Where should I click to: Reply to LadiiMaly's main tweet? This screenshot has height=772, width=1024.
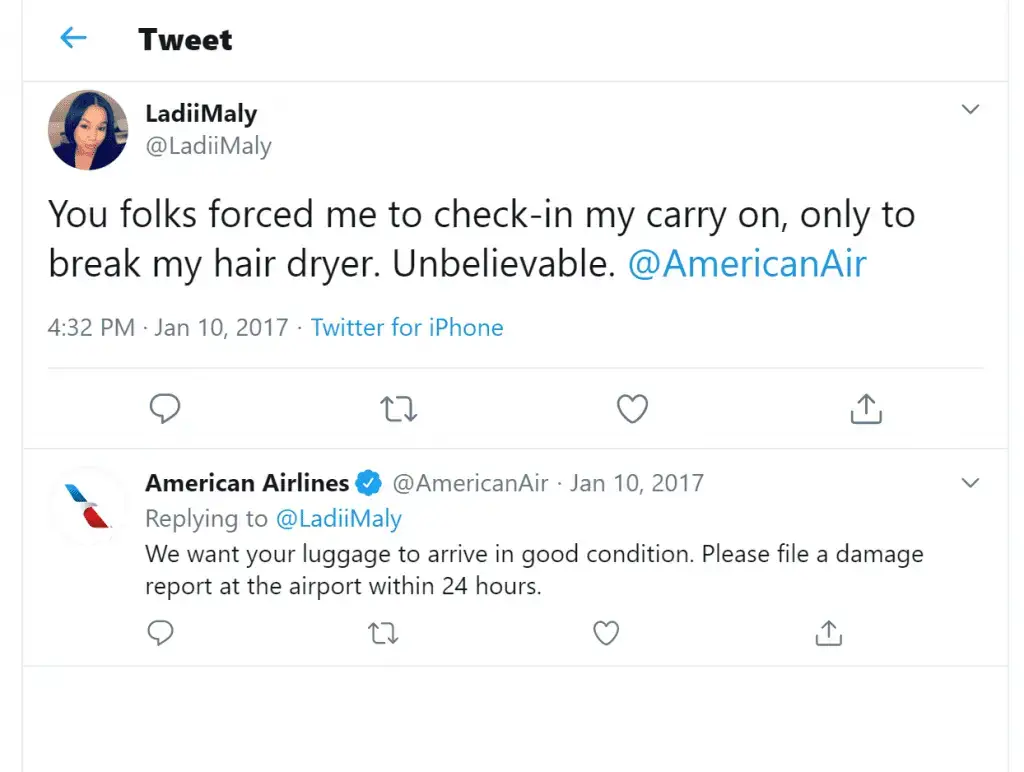(164, 409)
